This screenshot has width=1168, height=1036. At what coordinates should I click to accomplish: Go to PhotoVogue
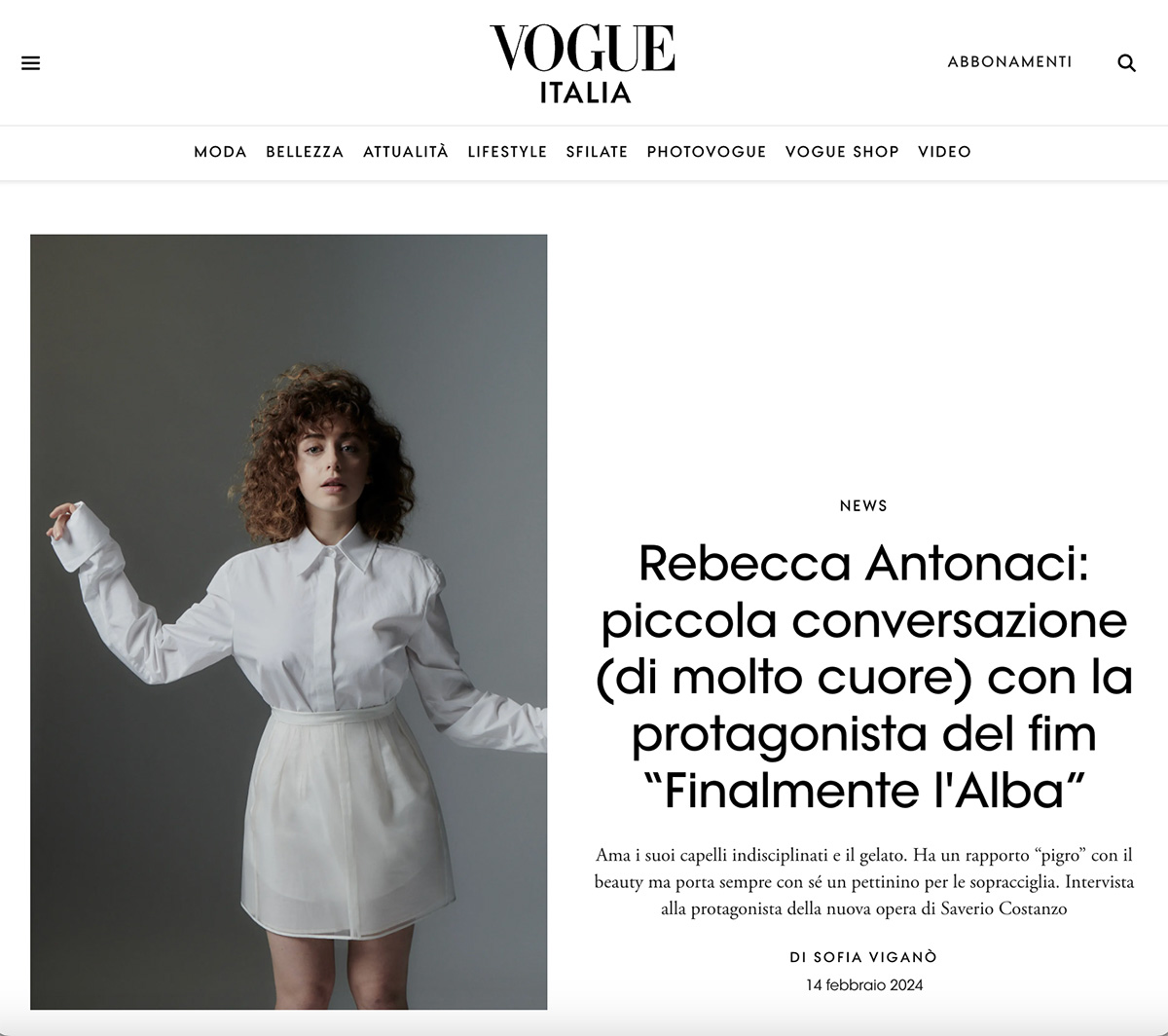coord(707,152)
